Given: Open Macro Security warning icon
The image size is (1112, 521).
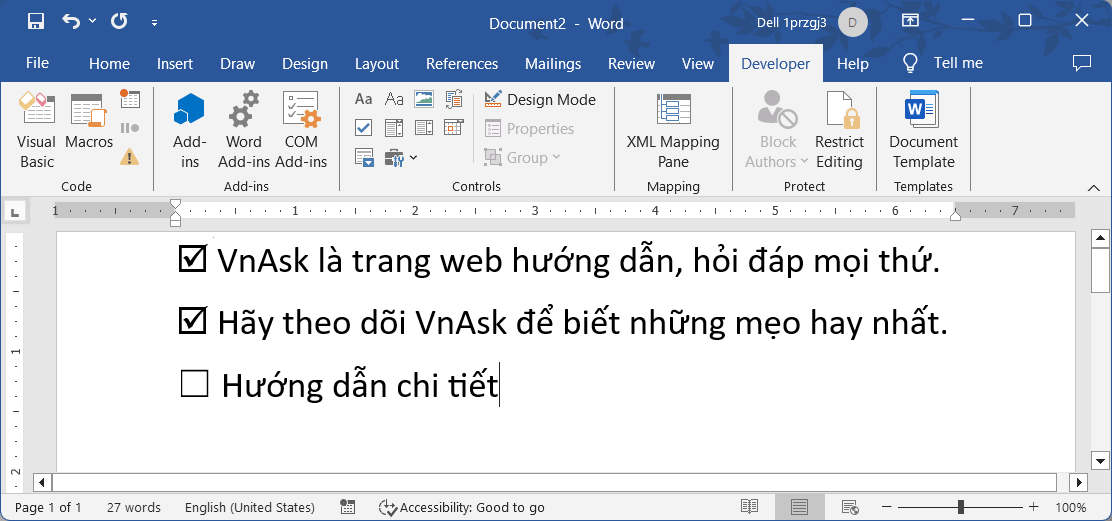Looking at the screenshot, I should click(x=130, y=157).
